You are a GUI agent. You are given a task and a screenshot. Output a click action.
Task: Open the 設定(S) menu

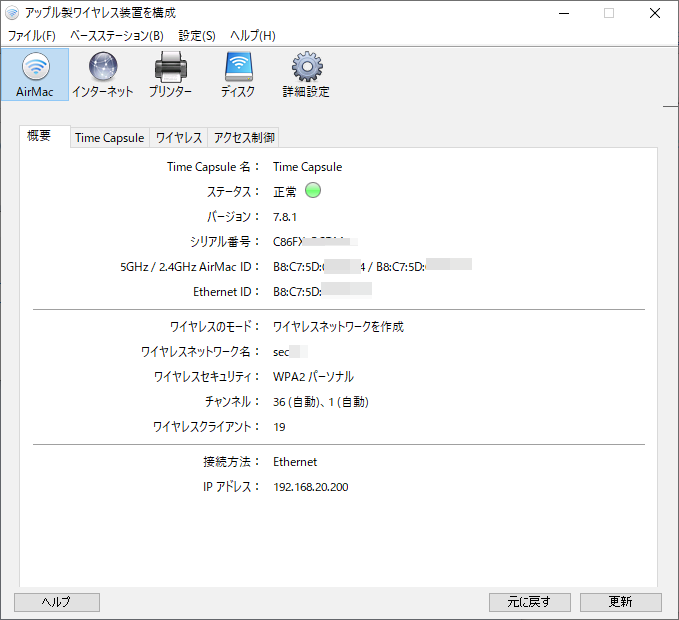tap(197, 36)
